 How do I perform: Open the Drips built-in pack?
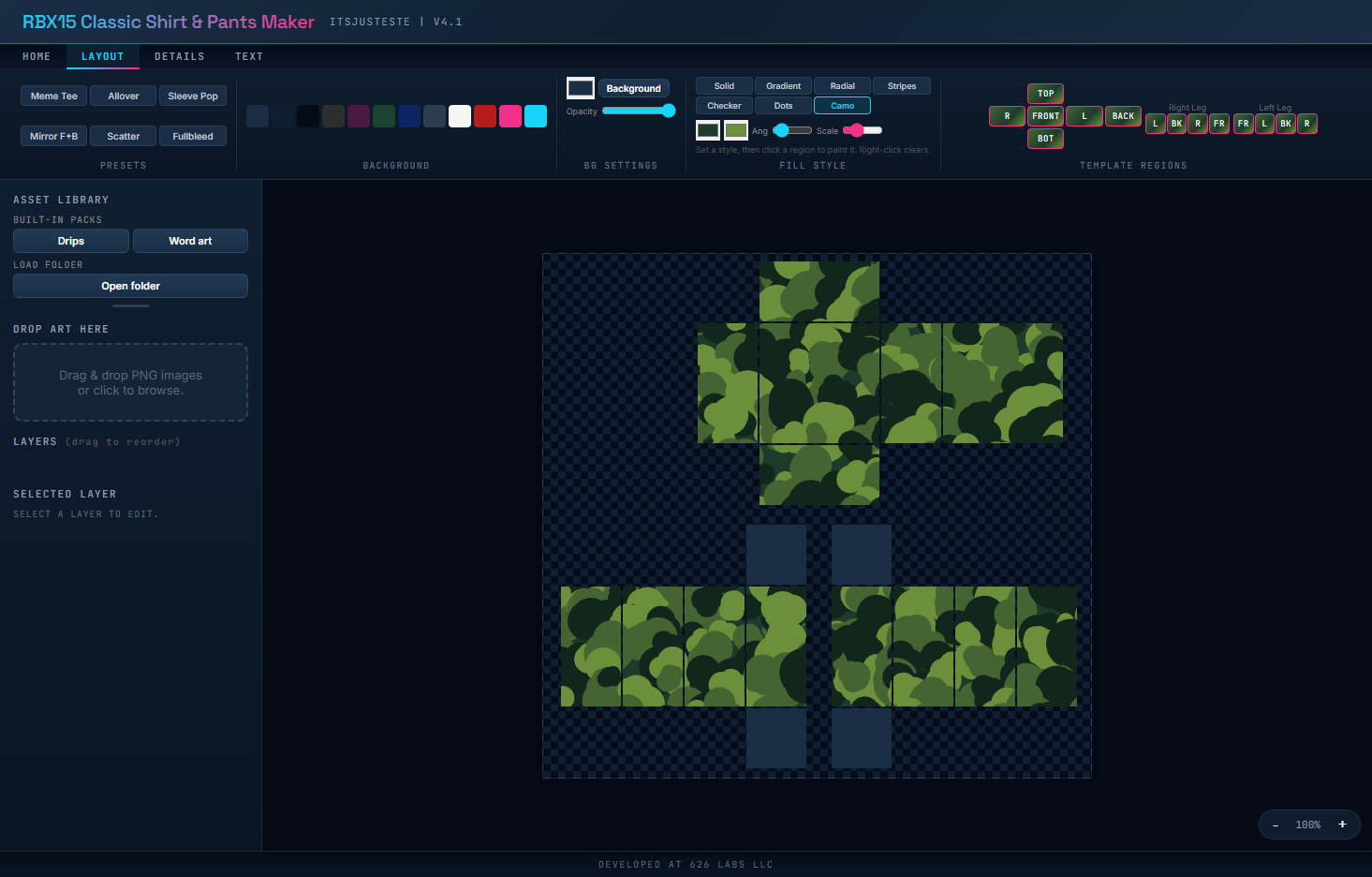[71, 241]
